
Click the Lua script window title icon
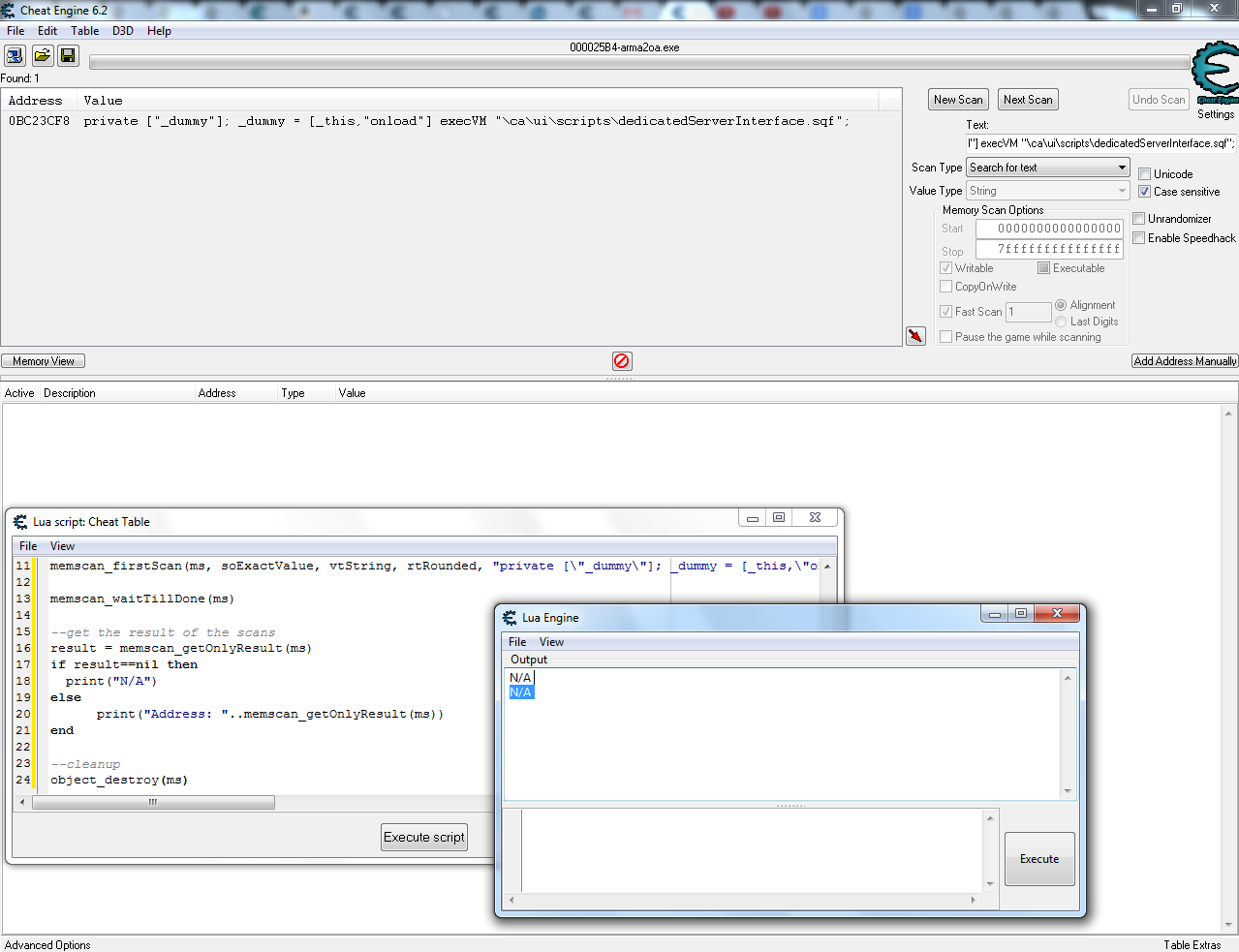(x=20, y=522)
